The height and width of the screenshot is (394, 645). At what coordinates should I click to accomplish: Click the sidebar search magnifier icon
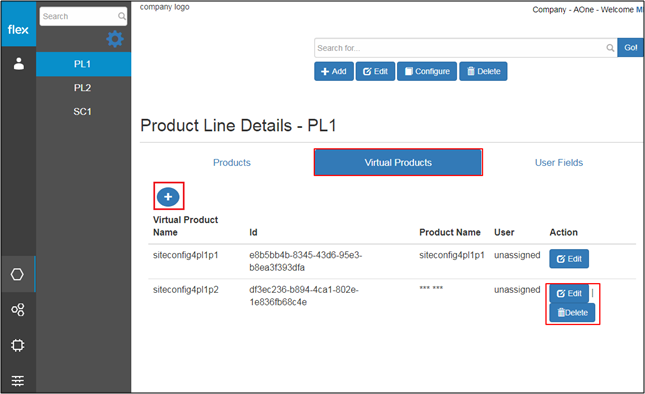click(121, 16)
